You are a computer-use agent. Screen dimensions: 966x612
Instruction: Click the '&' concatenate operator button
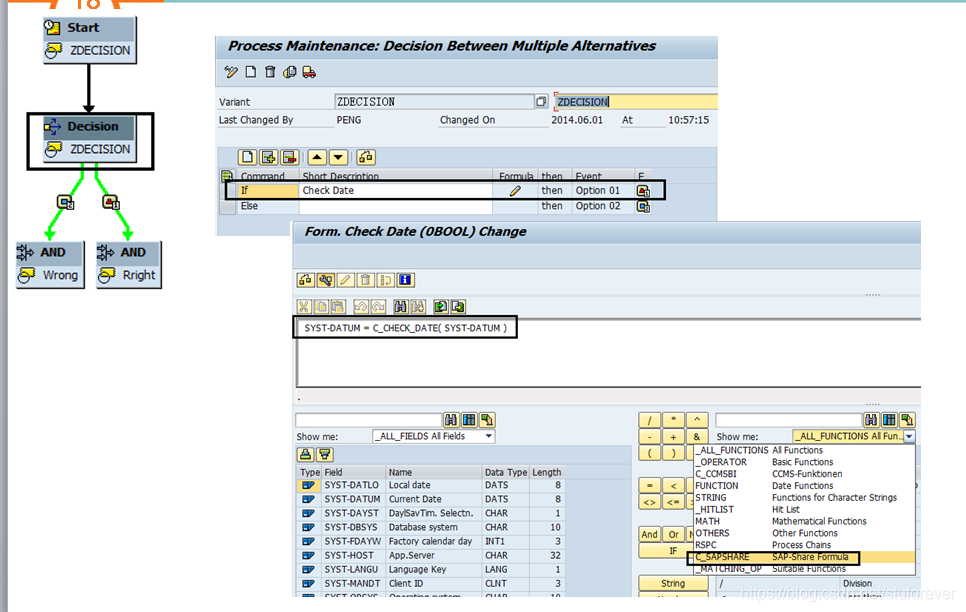coord(697,437)
